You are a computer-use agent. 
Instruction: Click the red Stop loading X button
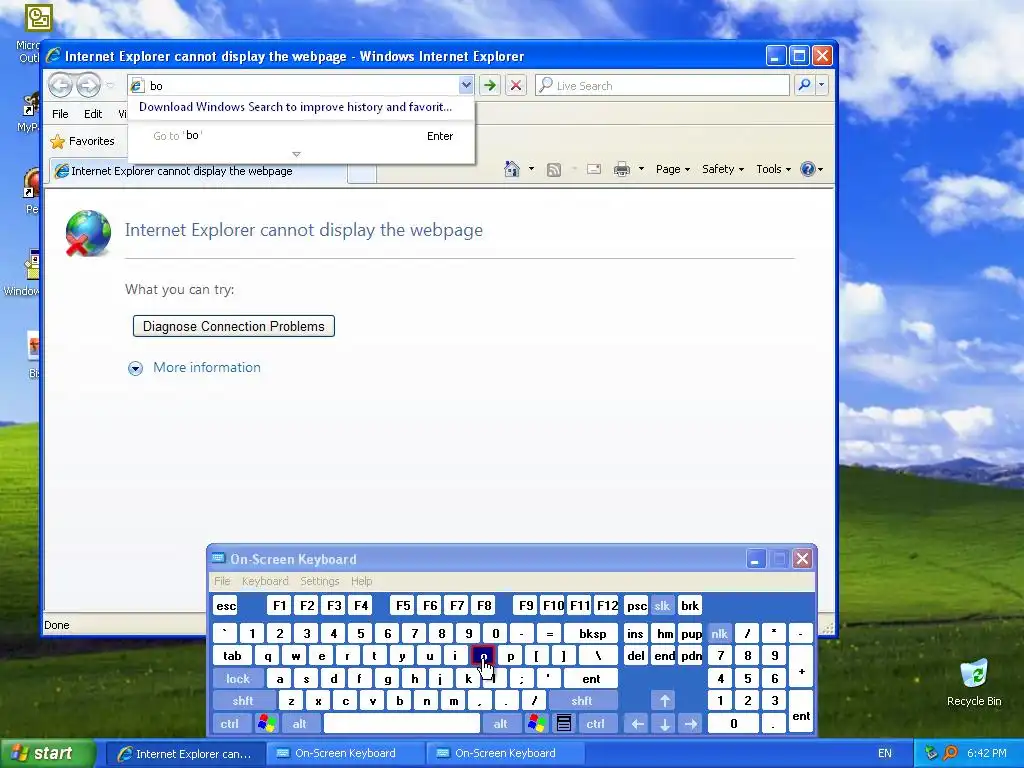(x=515, y=85)
